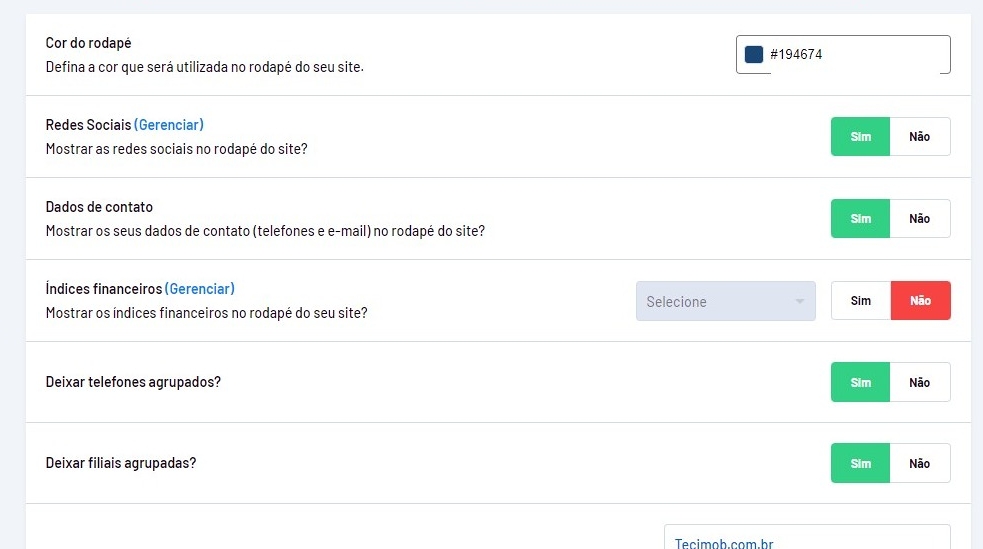983x549 pixels.
Task: Choose Não for Dados de contato
Action: (x=919, y=219)
